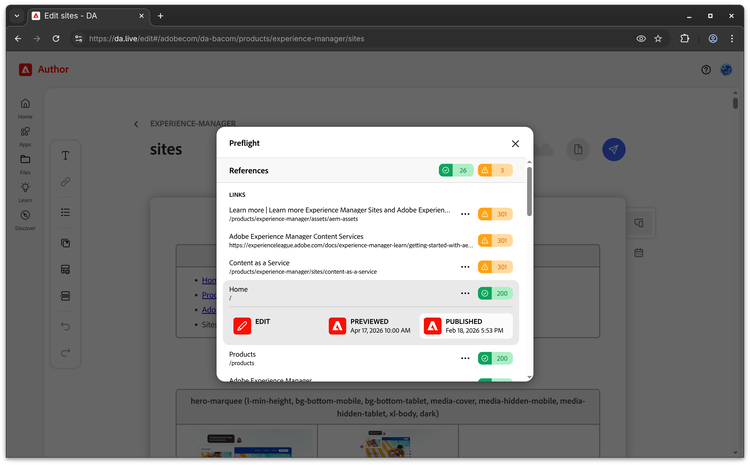Open Apps from the left sidebar

coord(25,132)
